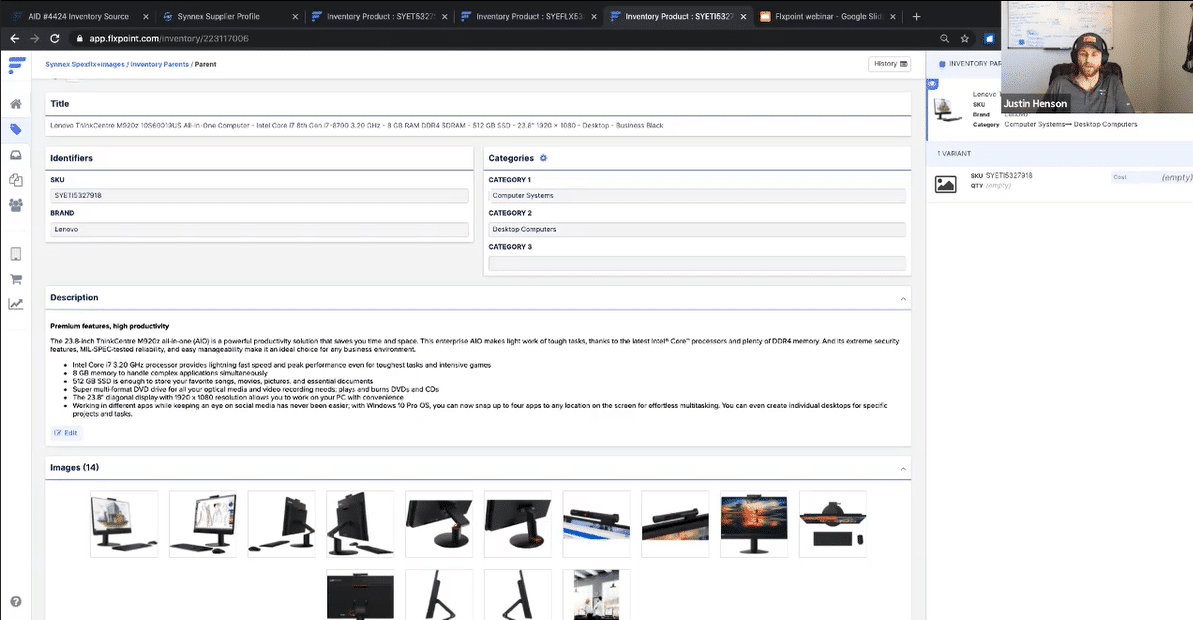Screen dimensions: 1193x620
Task: Collapse the Description section chevron
Action: click(x=903, y=299)
